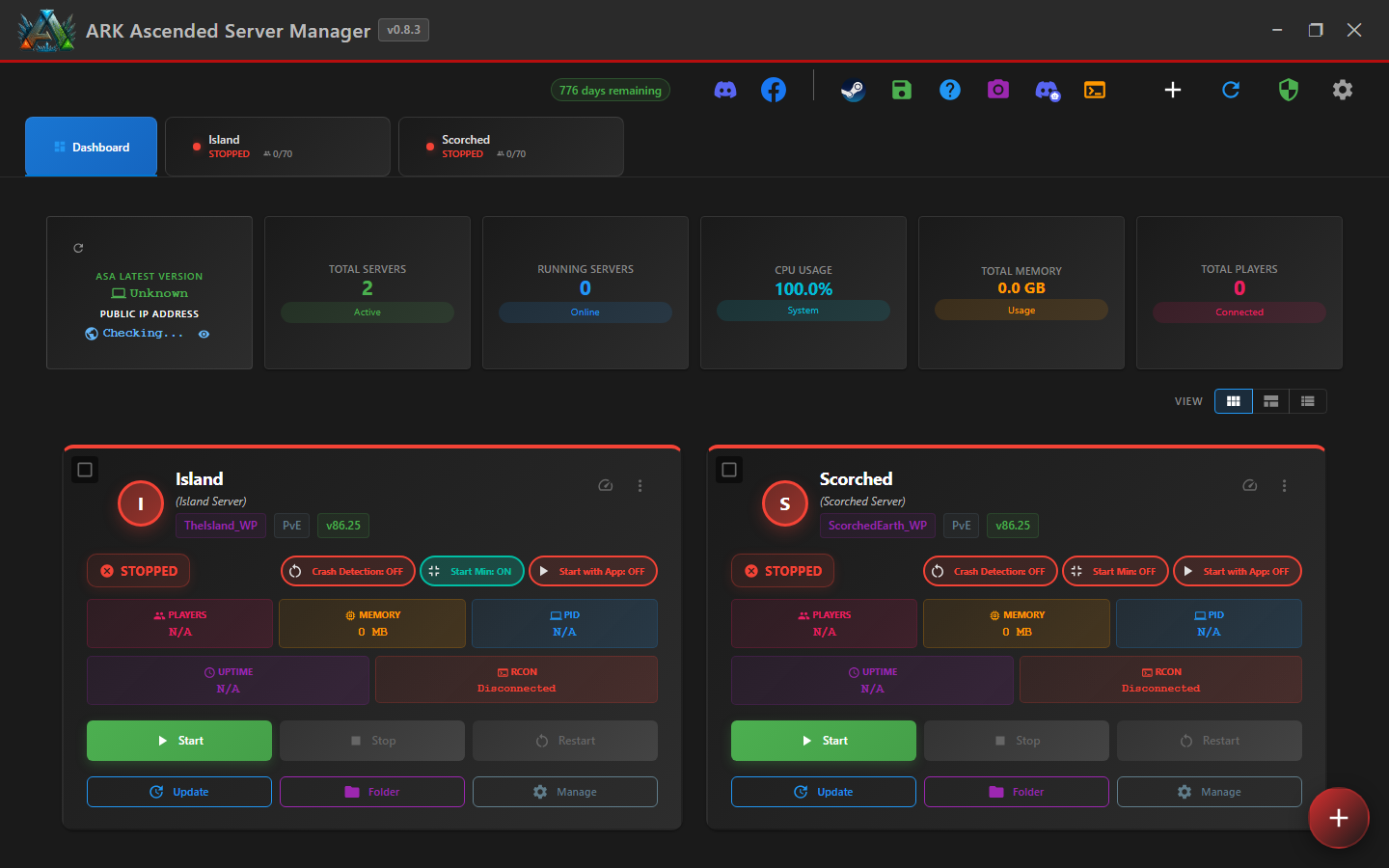Viewport: 1389px width, 868px height.
Task: Click Stop on Scorched server
Action: tap(1017, 741)
